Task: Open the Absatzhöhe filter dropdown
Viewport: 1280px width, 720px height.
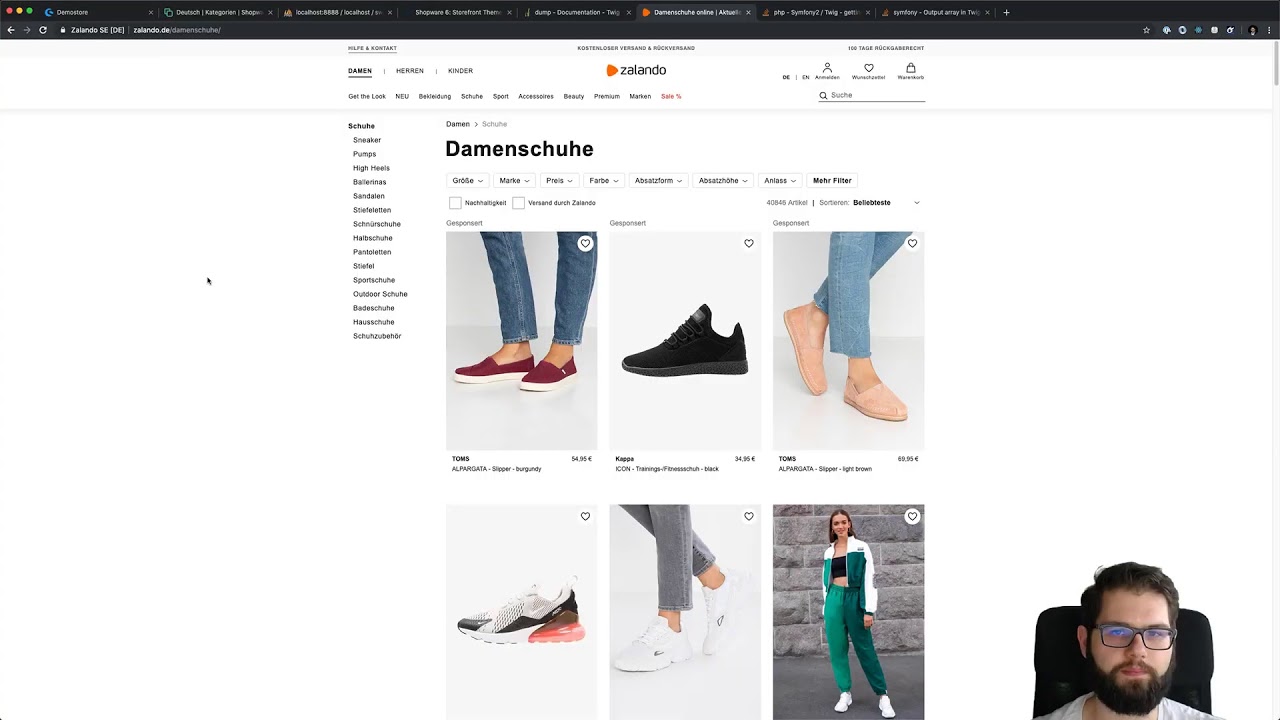Action: 723,181
